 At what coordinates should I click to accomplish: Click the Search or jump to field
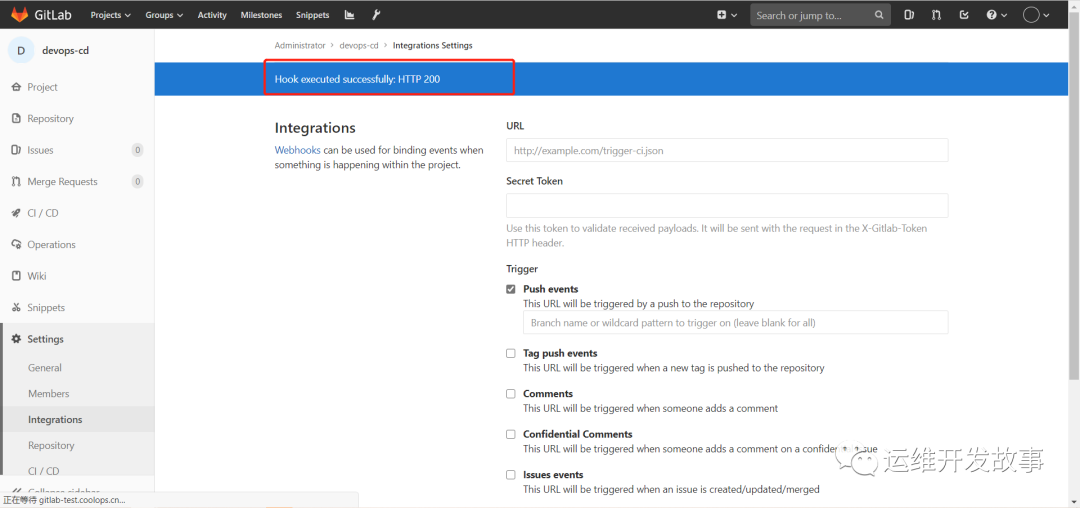[x=820, y=14]
